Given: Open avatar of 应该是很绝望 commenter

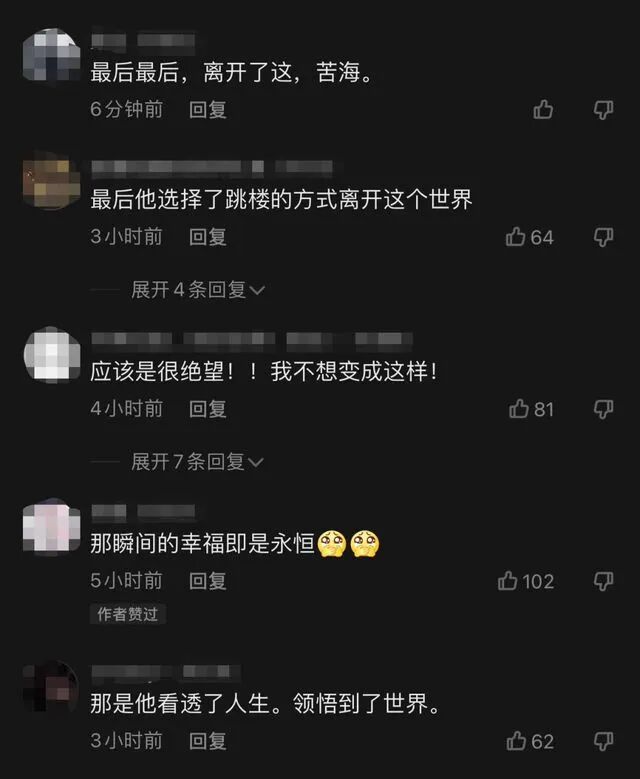Looking at the screenshot, I should (x=52, y=355).
